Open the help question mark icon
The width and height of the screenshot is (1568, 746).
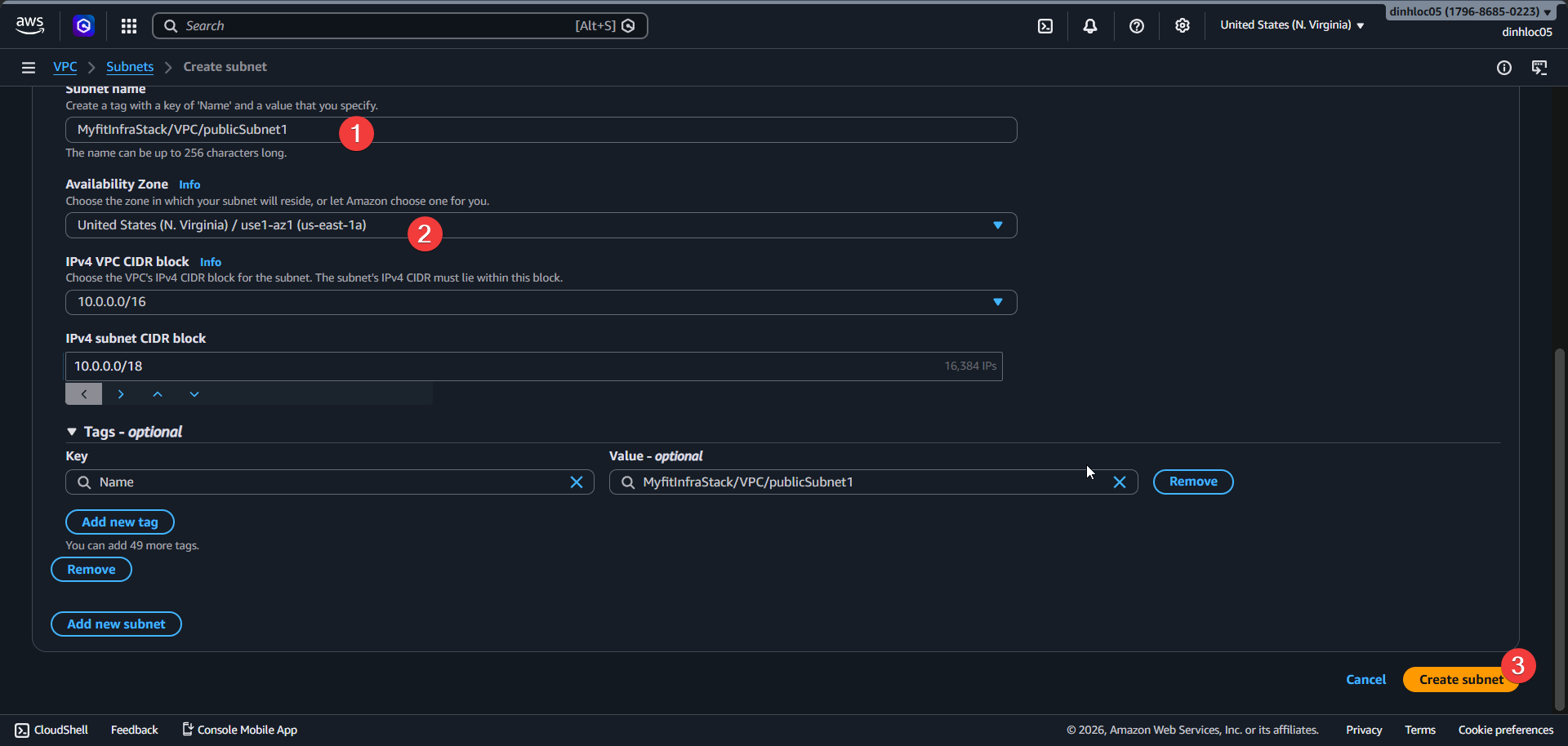point(1137,25)
